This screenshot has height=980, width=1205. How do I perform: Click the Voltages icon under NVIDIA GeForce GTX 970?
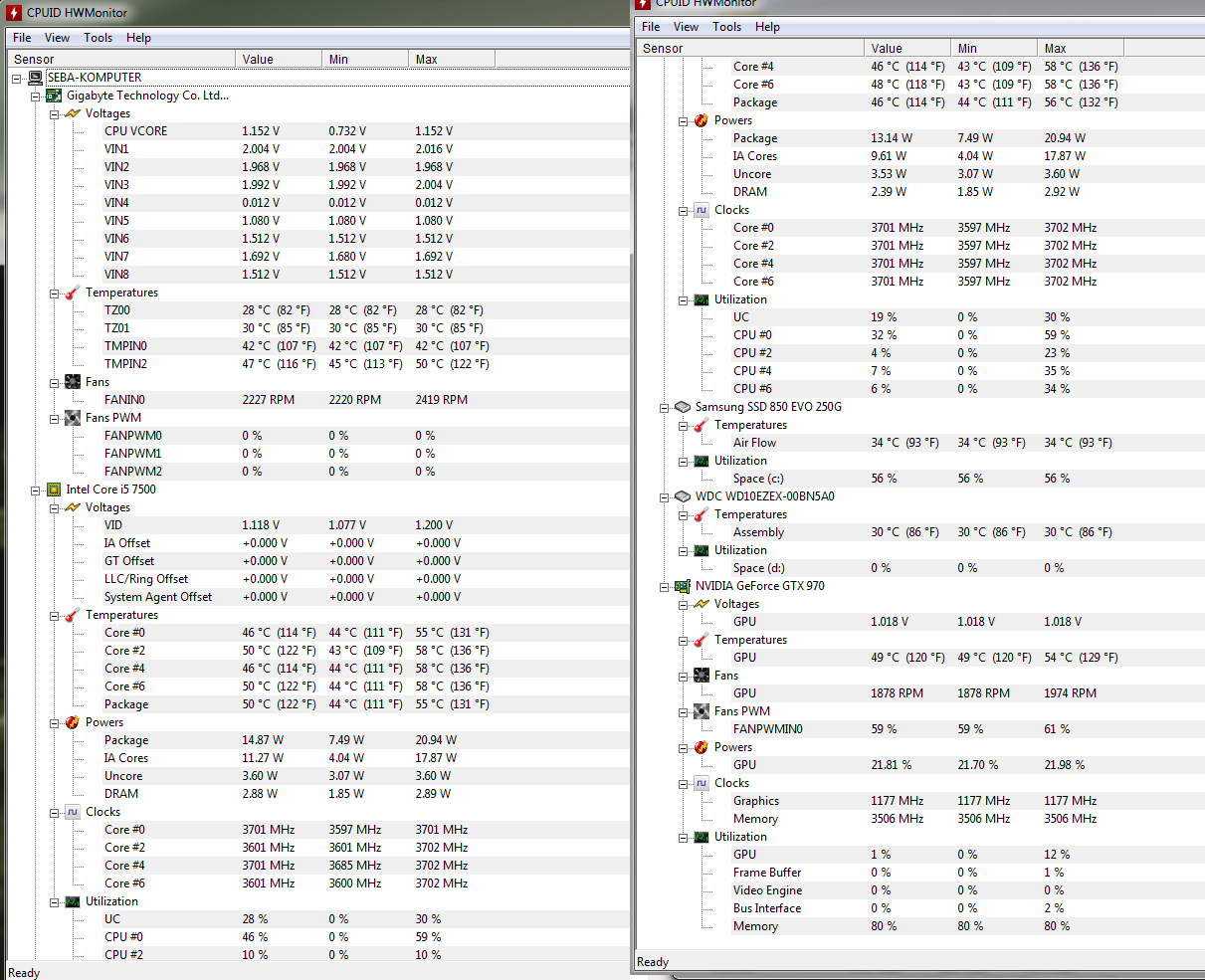[702, 604]
